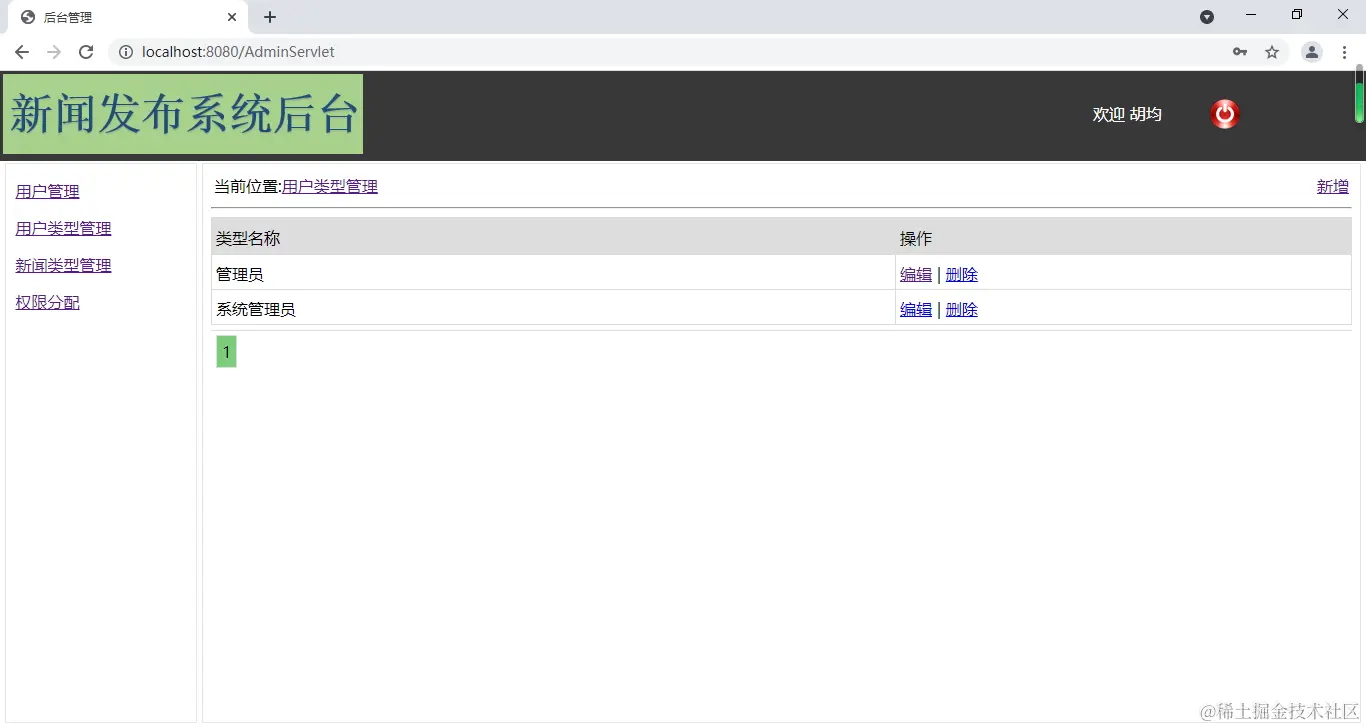1366x728 pixels.
Task: Open a new tab with the plus button
Action: click(270, 17)
